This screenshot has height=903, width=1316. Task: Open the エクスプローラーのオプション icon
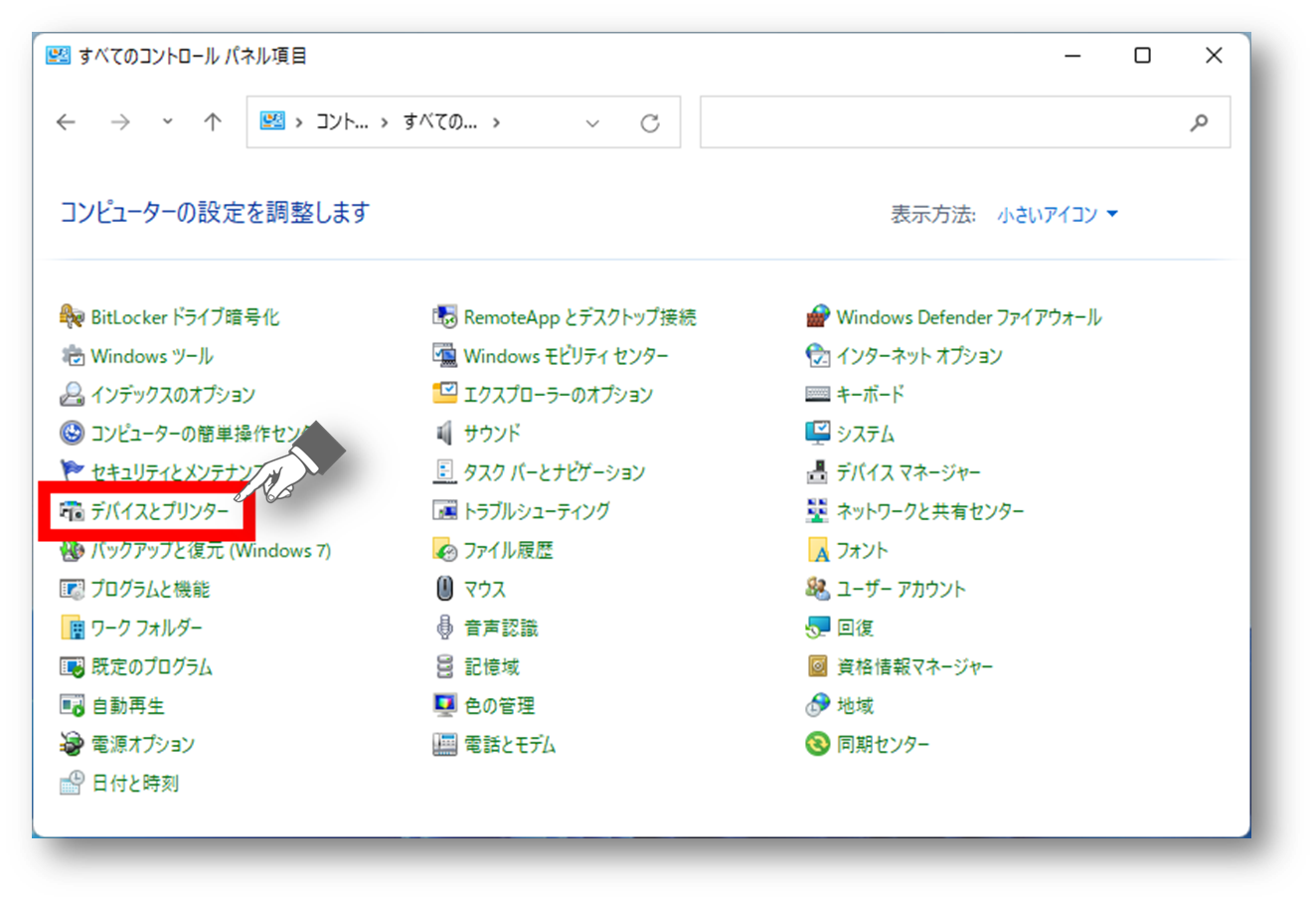(444, 395)
